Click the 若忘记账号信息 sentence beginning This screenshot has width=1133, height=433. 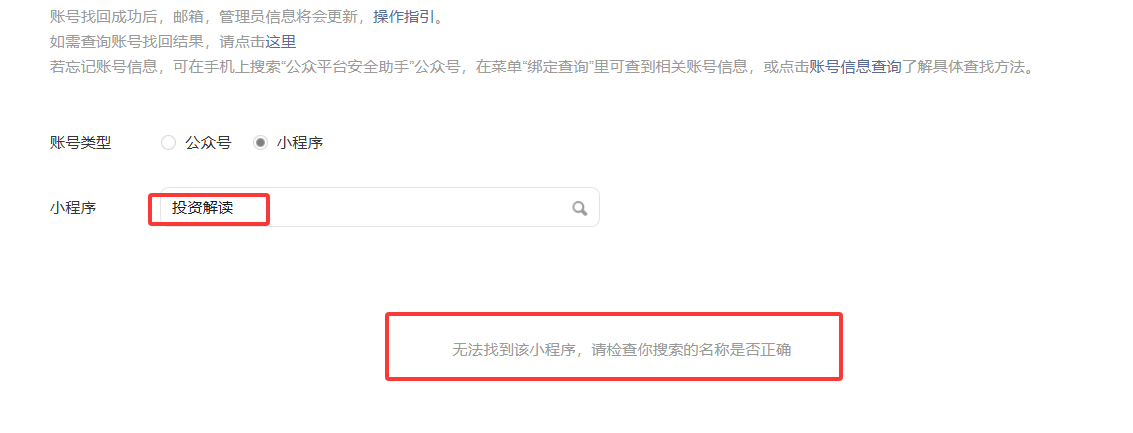(x=103, y=67)
